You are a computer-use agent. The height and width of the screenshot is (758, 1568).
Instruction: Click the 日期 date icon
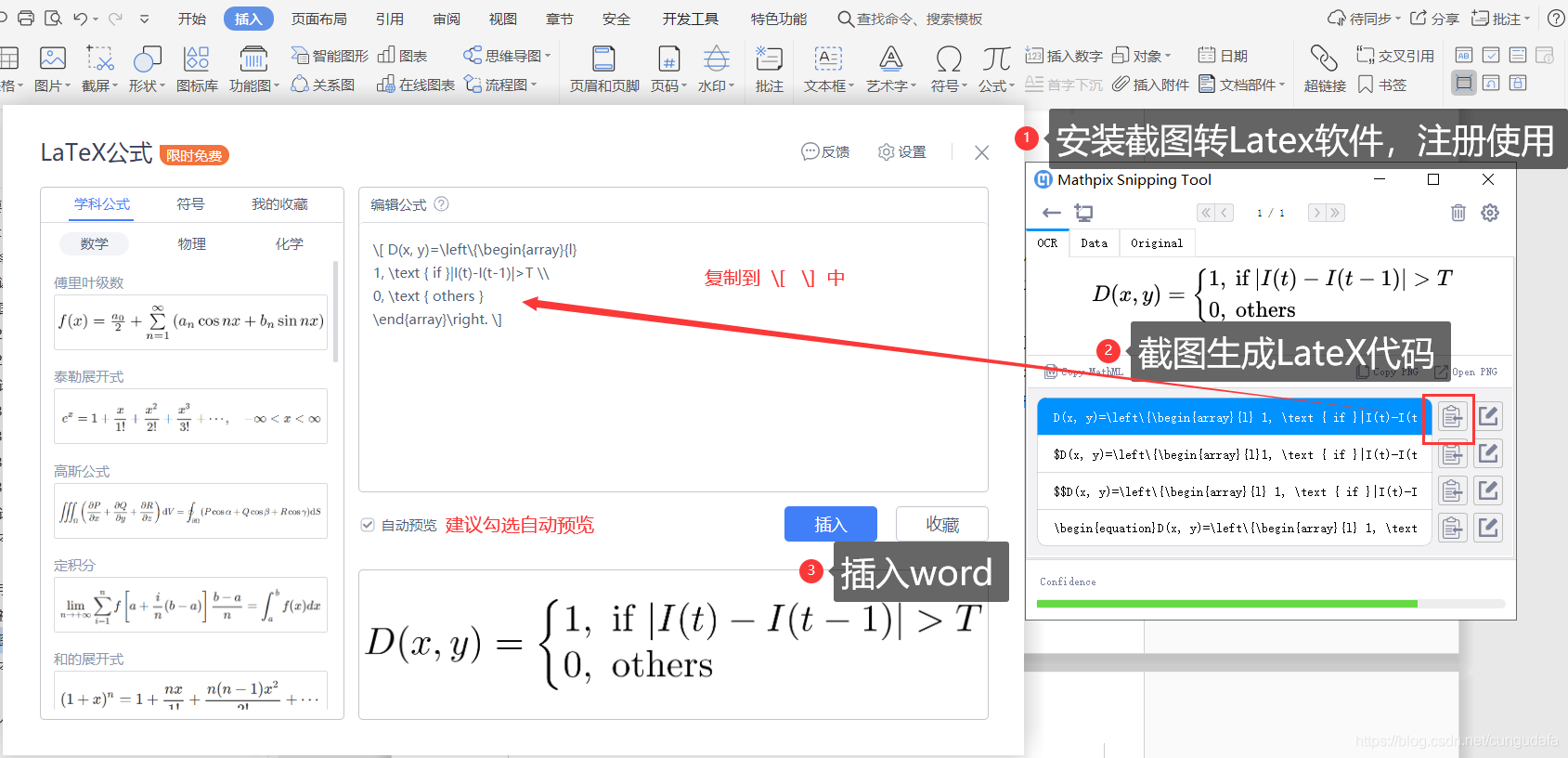(x=1207, y=56)
